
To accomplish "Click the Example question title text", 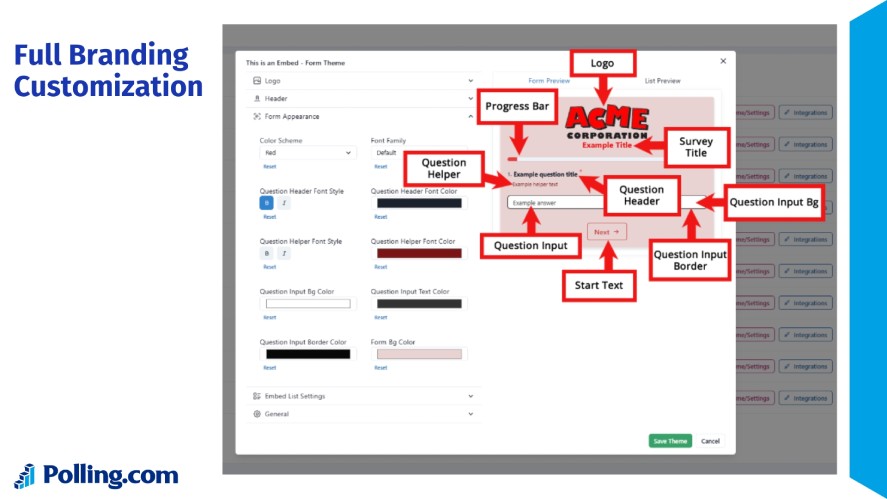I will click(x=545, y=174).
